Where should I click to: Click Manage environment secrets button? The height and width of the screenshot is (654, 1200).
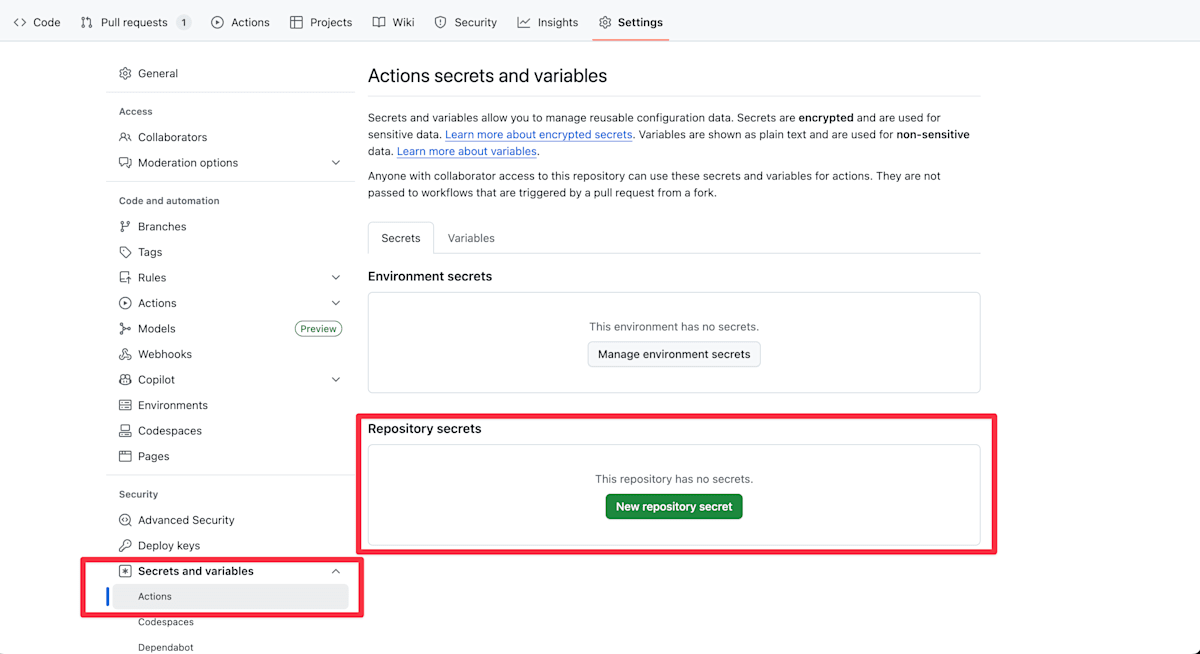(674, 354)
